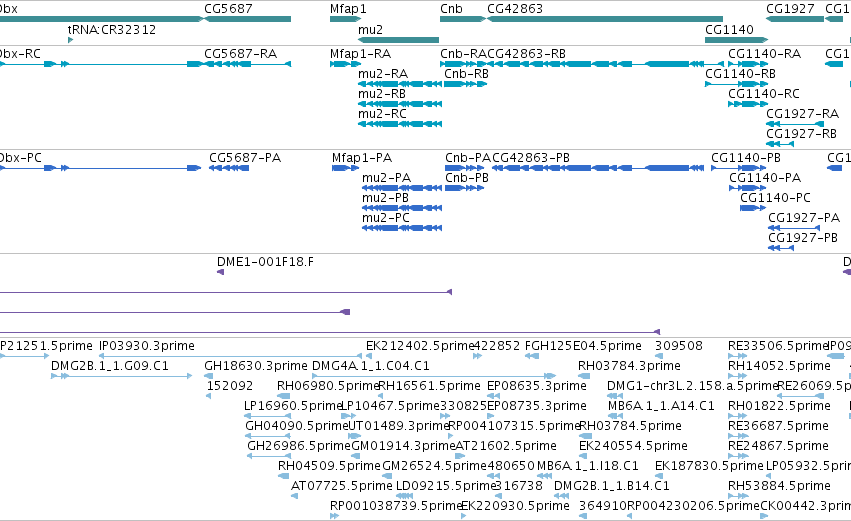The image size is (851, 521).
Task: Select the CG1927-RA transcript
Action: (795, 124)
